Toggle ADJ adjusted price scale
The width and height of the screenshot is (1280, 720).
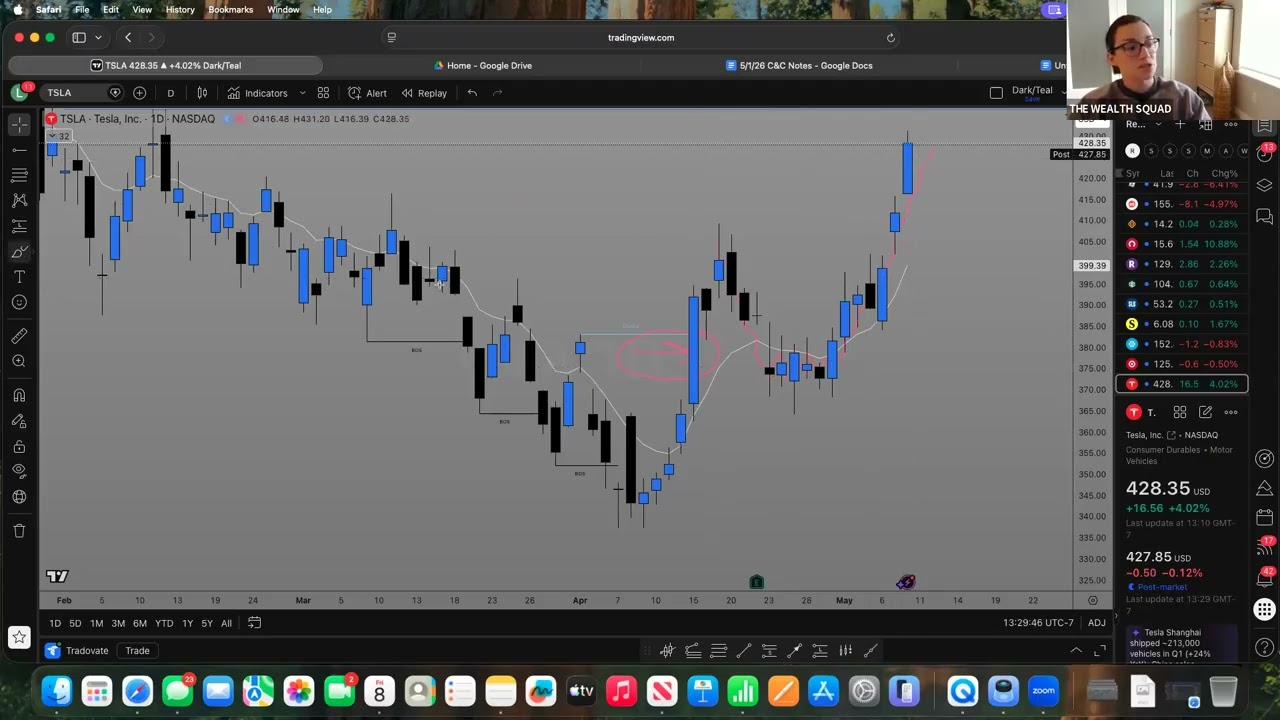pyautogui.click(x=1097, y=623)
